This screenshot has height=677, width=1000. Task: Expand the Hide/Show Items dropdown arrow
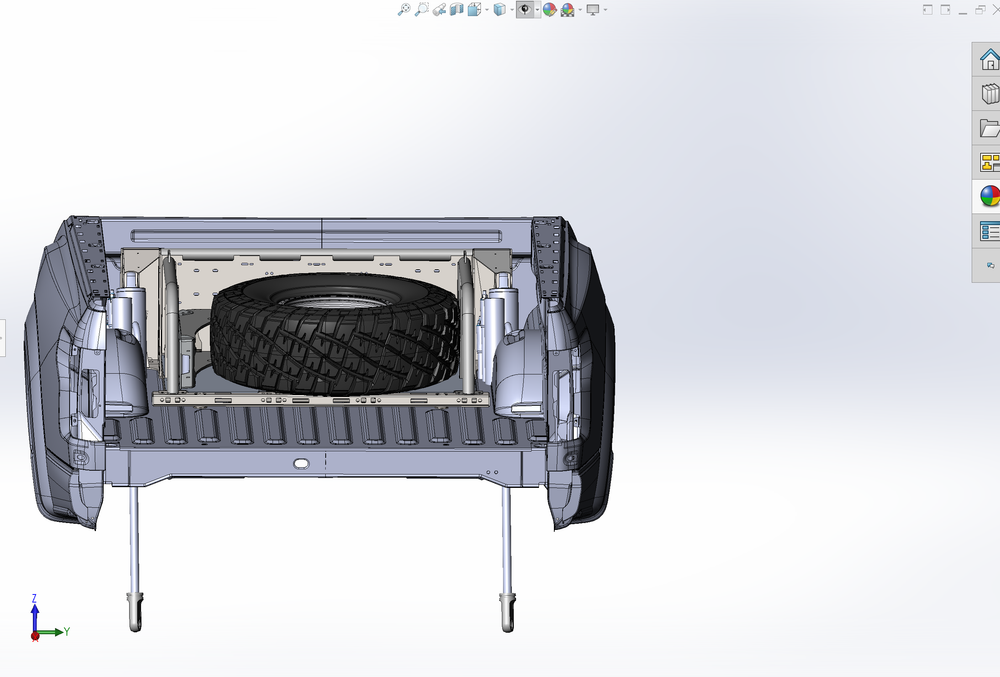[x=537, y=9]
